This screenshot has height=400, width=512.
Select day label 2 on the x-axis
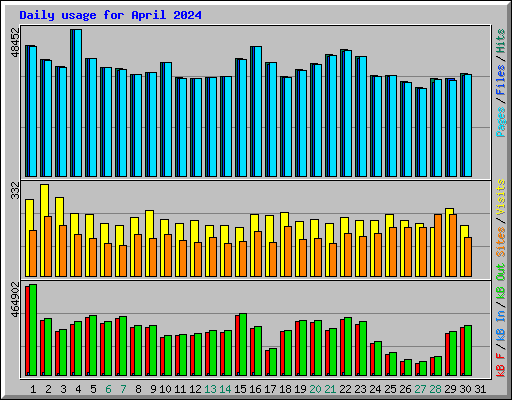click(48, 389)
